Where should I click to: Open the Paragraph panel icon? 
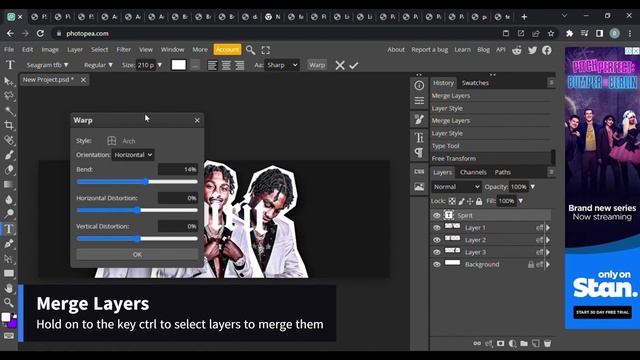coord(419,152)
